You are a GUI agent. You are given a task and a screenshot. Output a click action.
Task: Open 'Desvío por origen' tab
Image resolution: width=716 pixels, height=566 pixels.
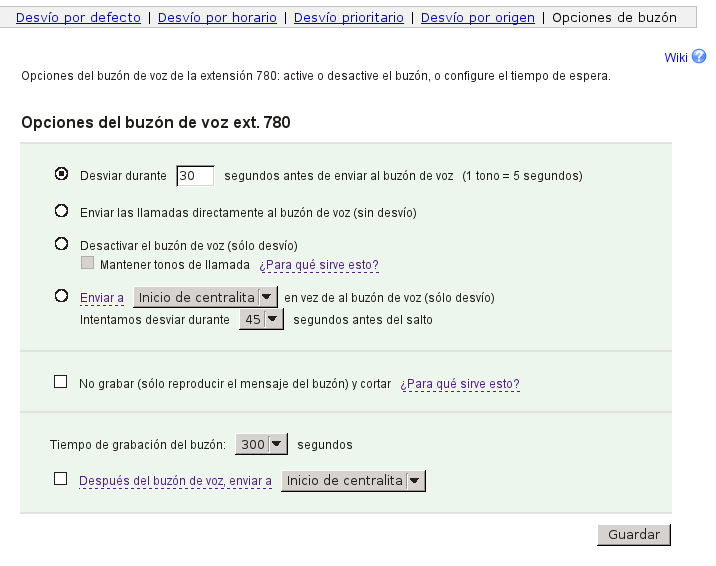pyautogui.click(x=478, y=18)
